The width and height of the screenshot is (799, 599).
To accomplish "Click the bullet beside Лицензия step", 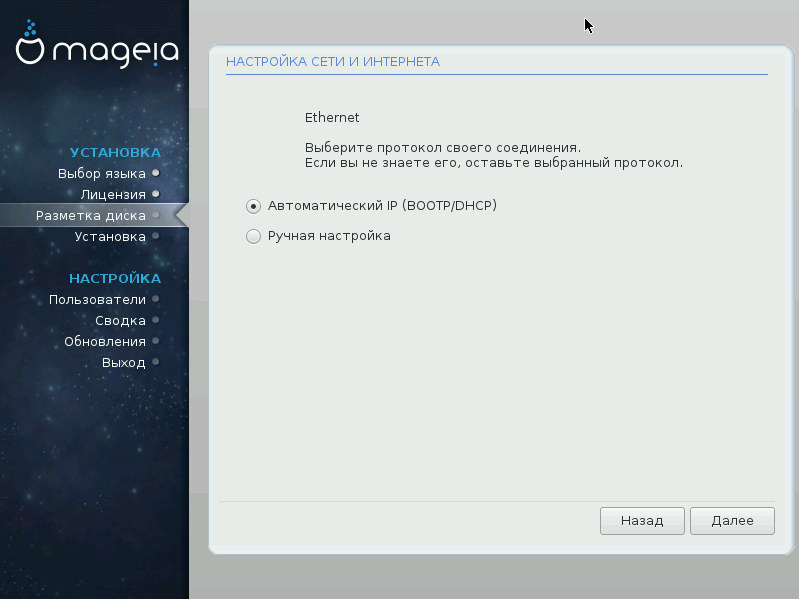I will [156, 194].
